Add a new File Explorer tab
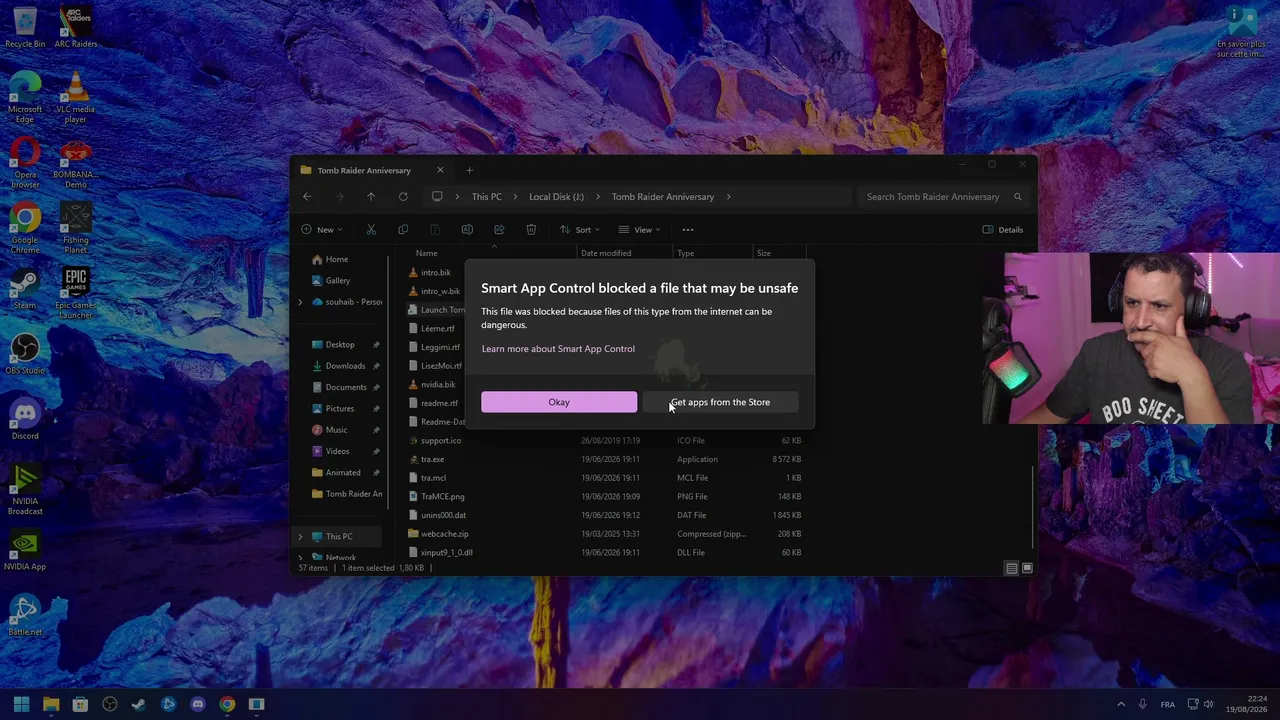1280x720 pixels. 469,170
